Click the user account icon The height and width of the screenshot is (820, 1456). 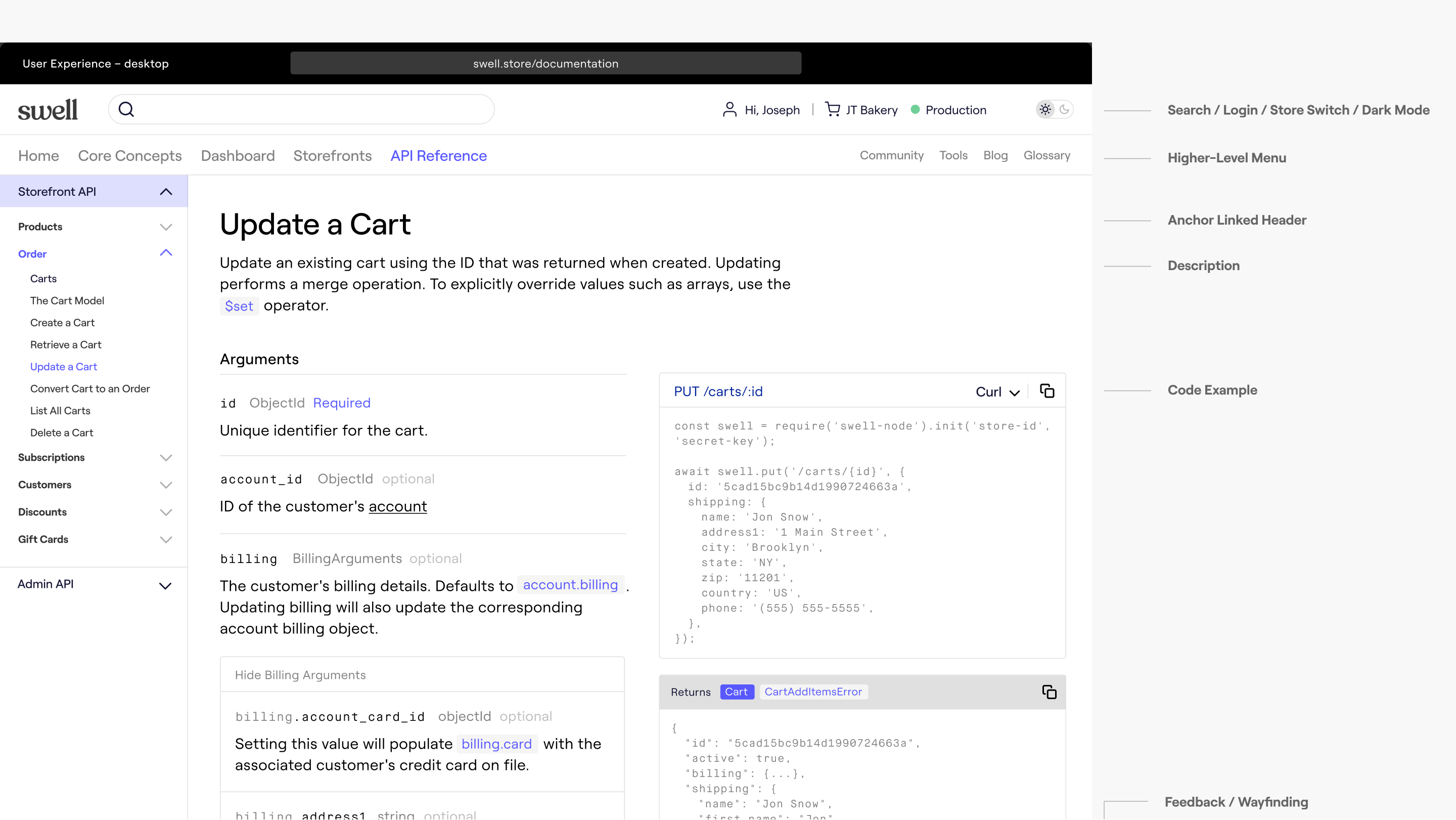coord(729,110)
